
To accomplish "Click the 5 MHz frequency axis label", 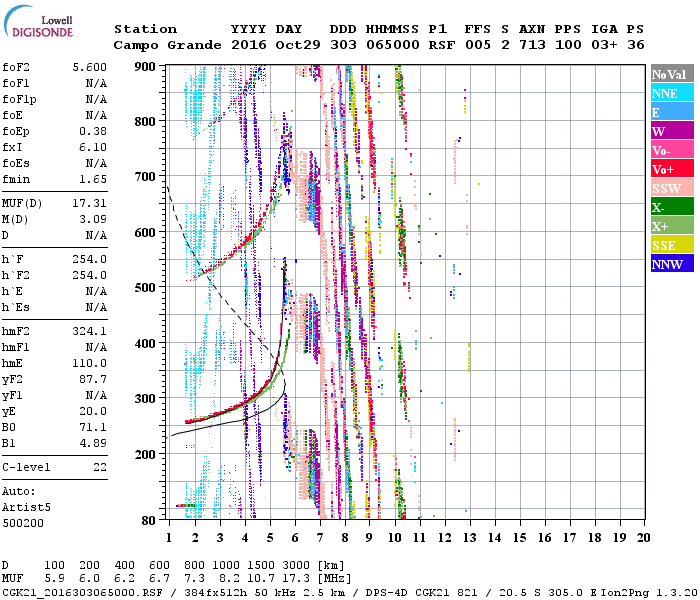I will coord(270,538).
